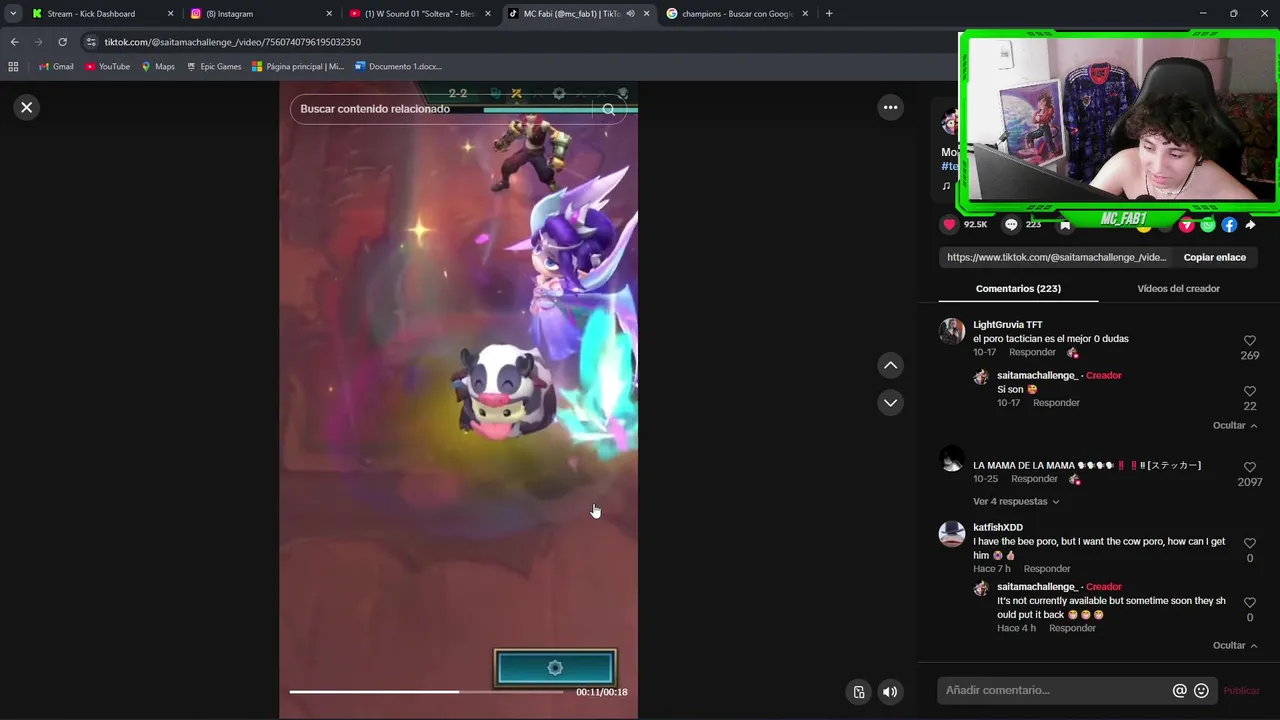The height and width of the screenshot is (720, 1280).
Task: Insert a mention with the @ icon
Action: click(x=1180, y=690)
